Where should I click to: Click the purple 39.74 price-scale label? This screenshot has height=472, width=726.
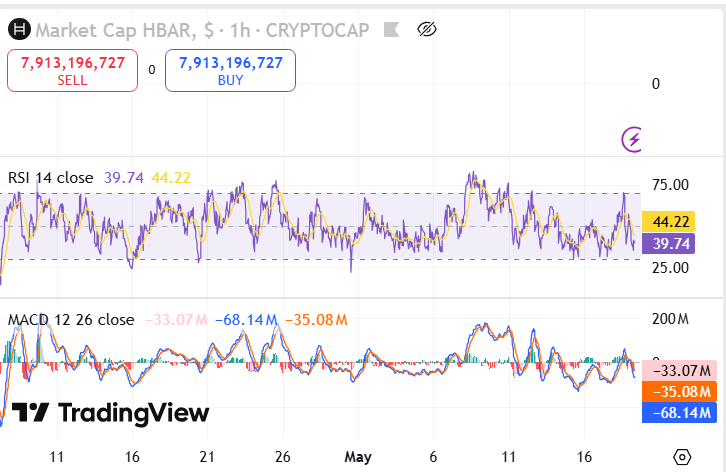pos(668,244)
